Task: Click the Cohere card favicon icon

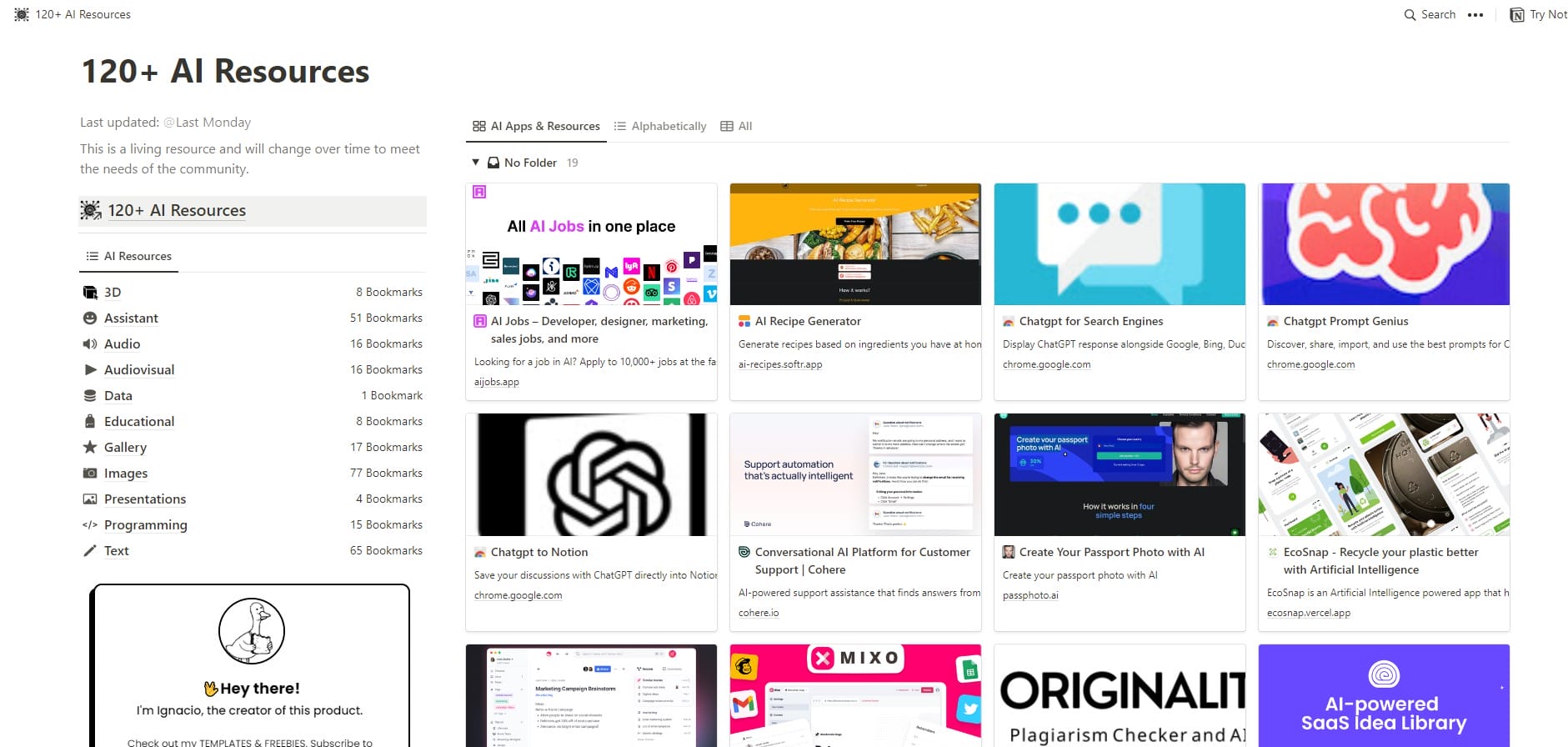Action: (744, 553)
